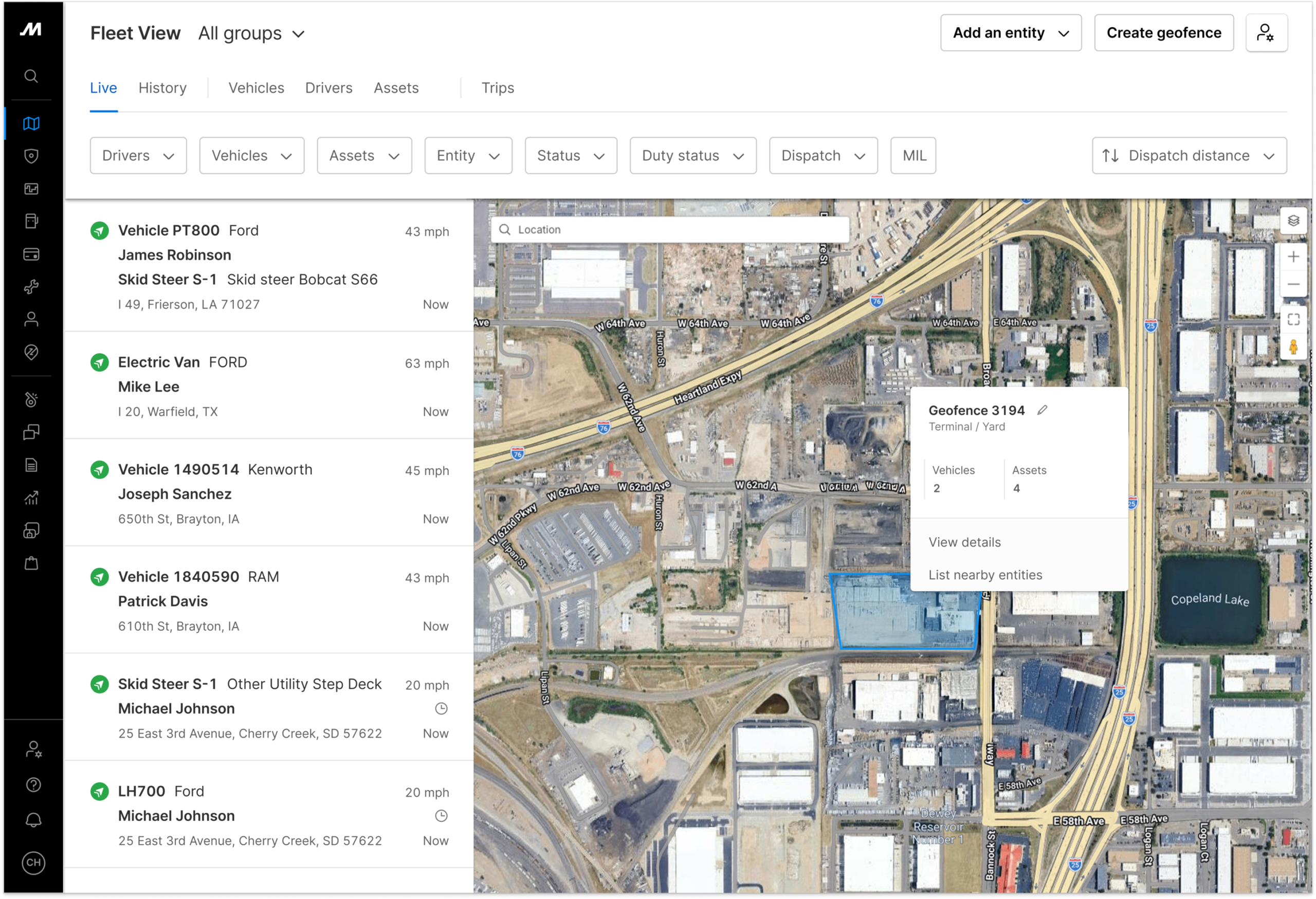Zoom in with the map plus control
This screenshot has height=899, width=1316.
(1294, 256)
